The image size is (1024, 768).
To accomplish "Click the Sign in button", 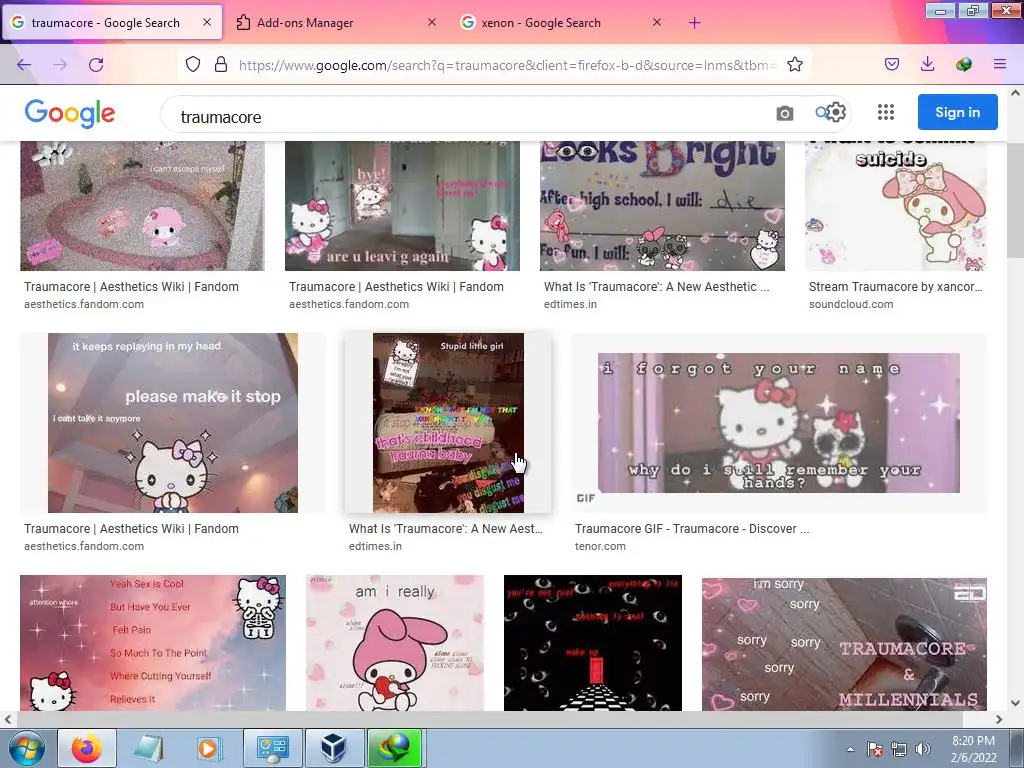I will tap(957, 112).
